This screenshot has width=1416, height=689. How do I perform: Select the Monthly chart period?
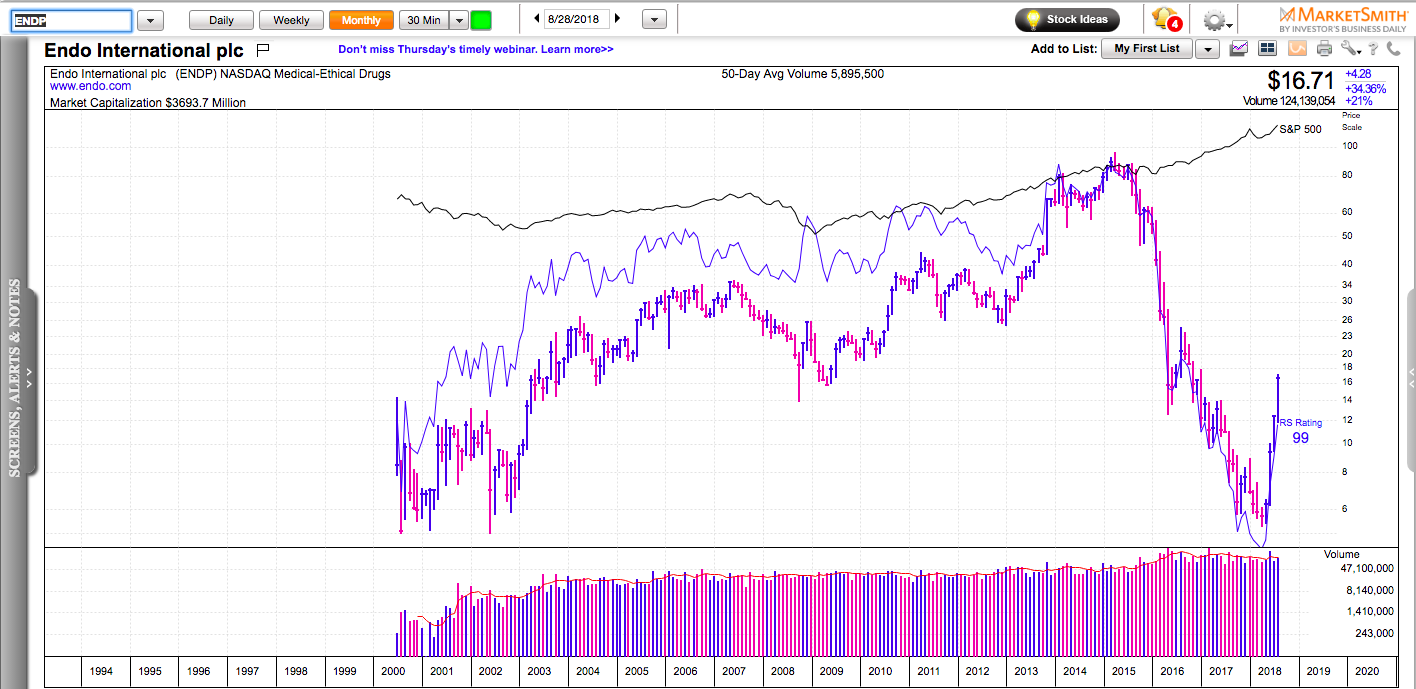[361, 20]
